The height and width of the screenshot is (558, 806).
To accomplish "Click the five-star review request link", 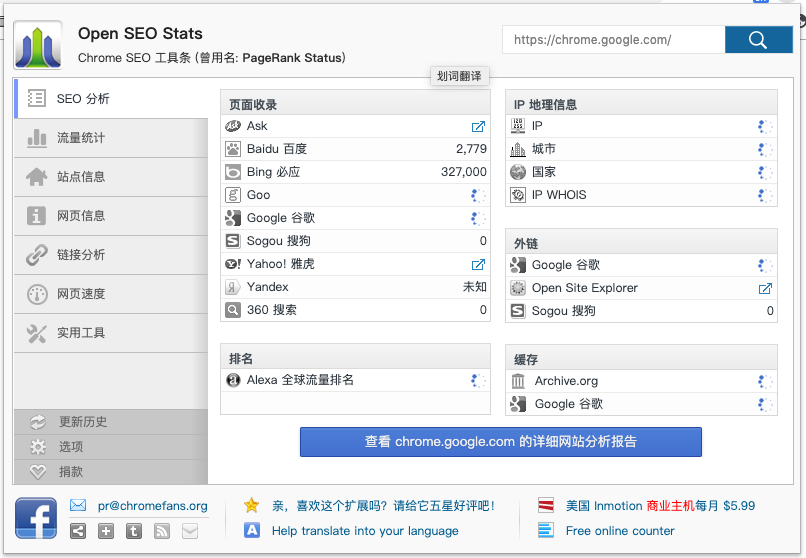I will click(x=383, y=506).
